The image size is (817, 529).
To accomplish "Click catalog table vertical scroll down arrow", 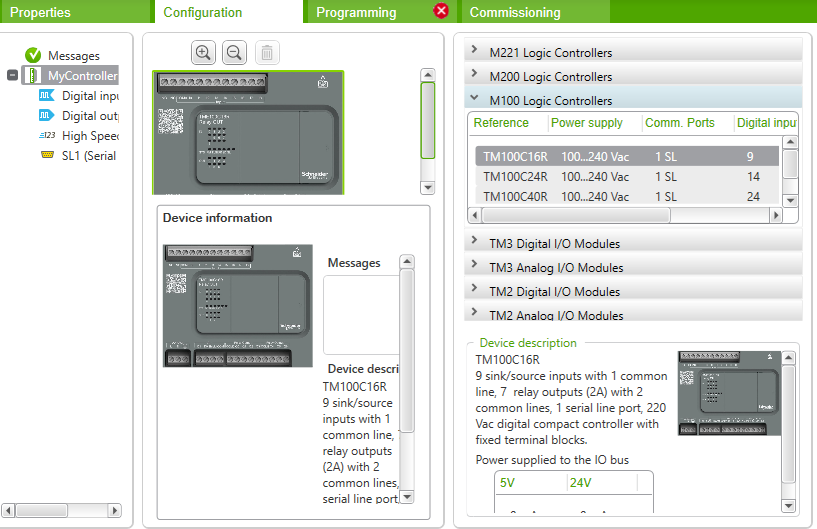I will coord(790,200).
